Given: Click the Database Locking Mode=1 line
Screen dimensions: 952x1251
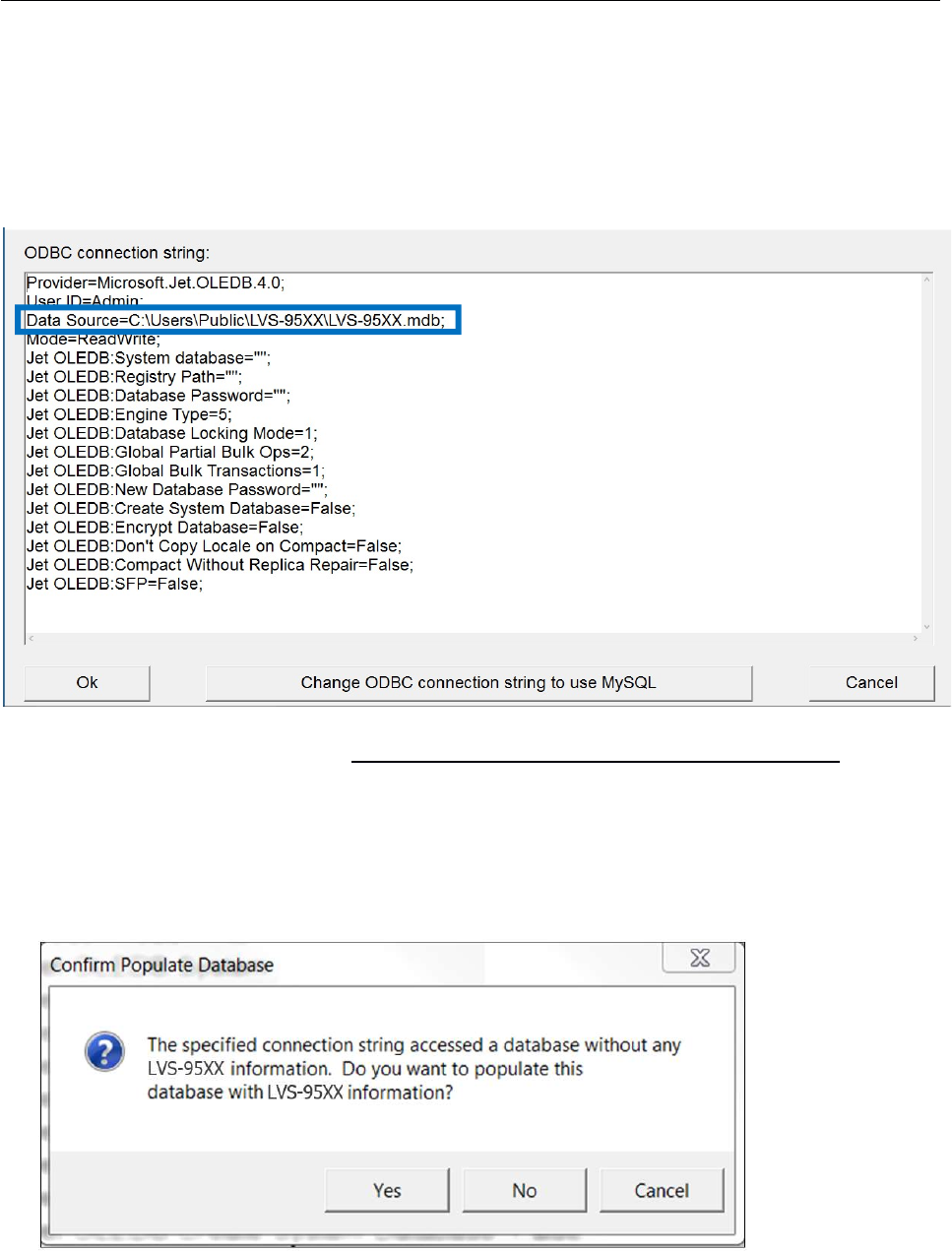Looking at the screenshot, I should coord(172,433).
